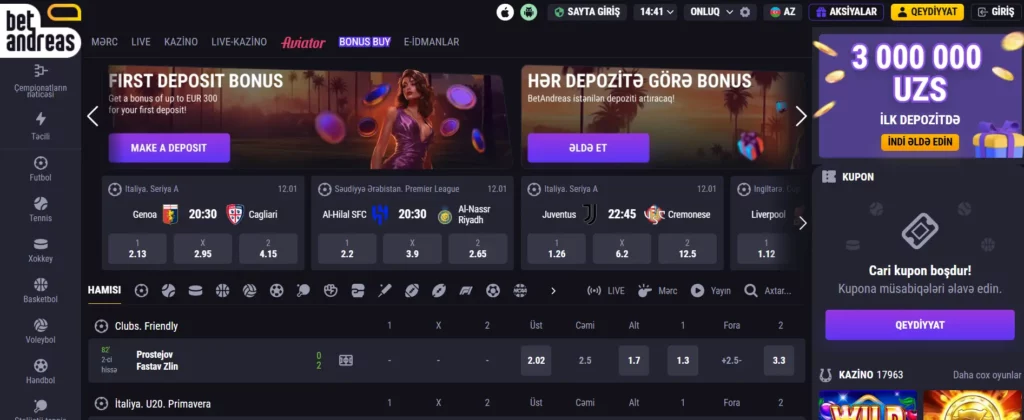Show more sports with the filter row chevron

[x=553, y=291]
